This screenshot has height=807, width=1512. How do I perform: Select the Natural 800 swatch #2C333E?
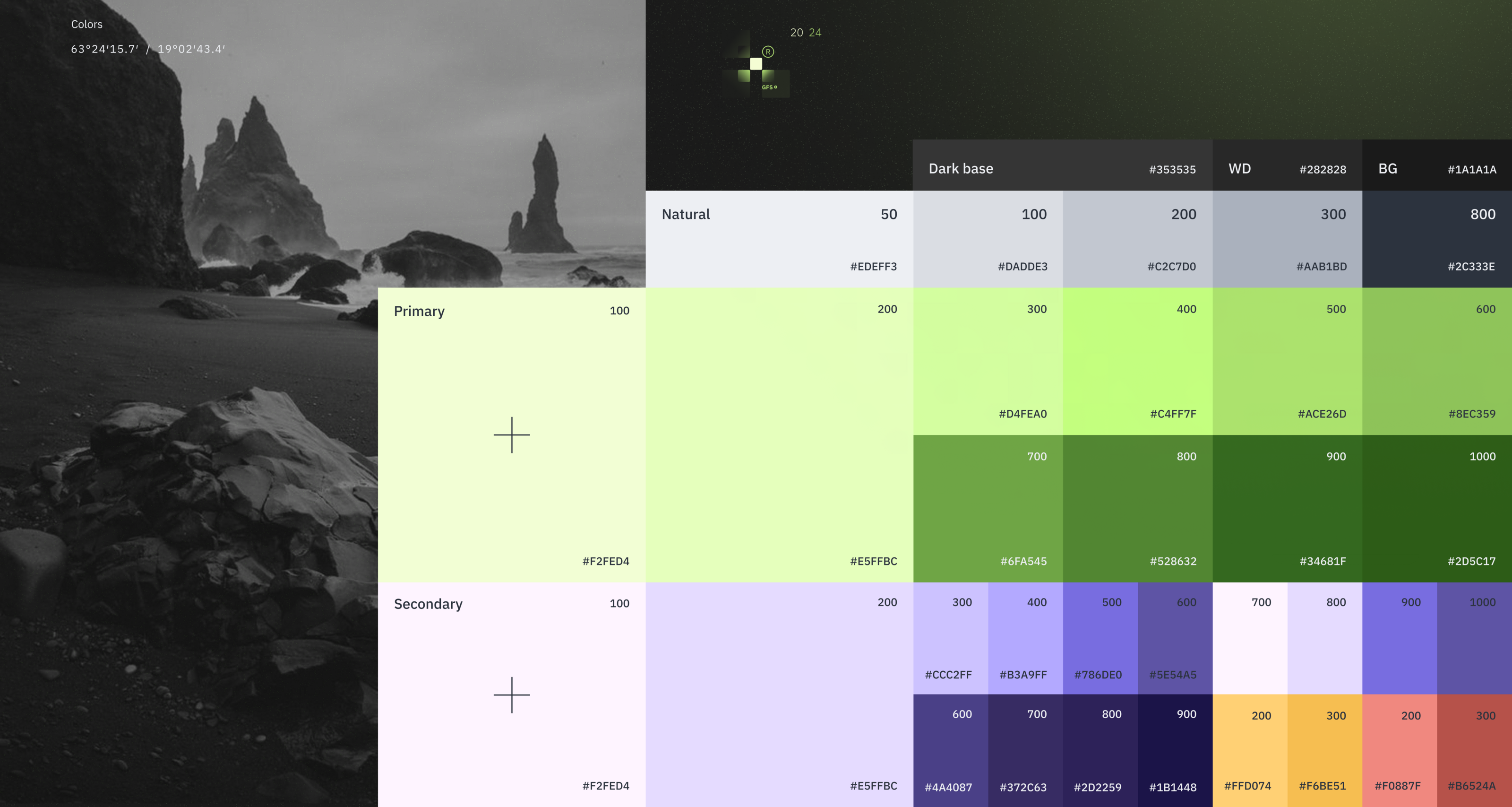pyautogui.click(x=1436, y=238)
